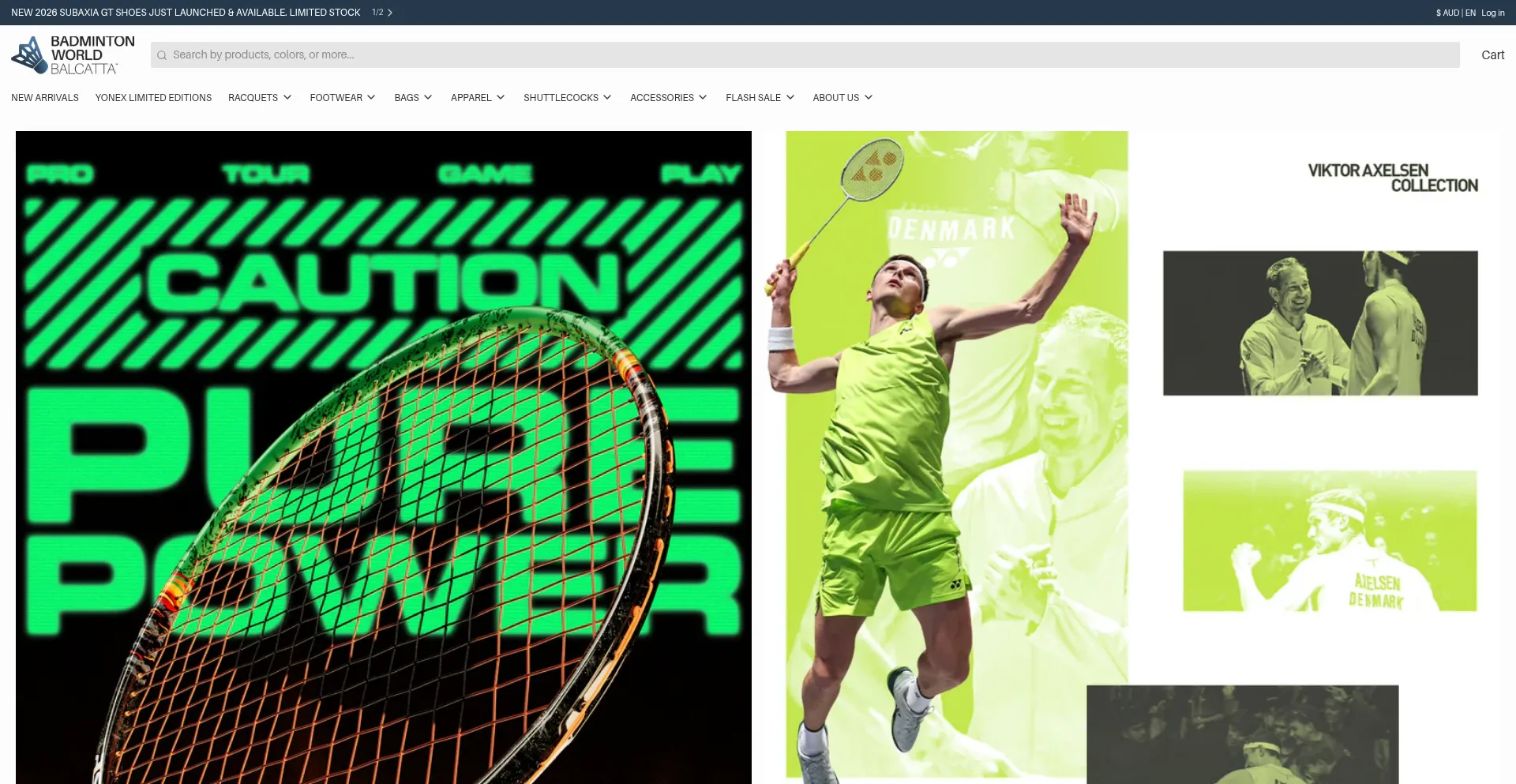
Task: Click the search magnifier icon
Action: 162,55
